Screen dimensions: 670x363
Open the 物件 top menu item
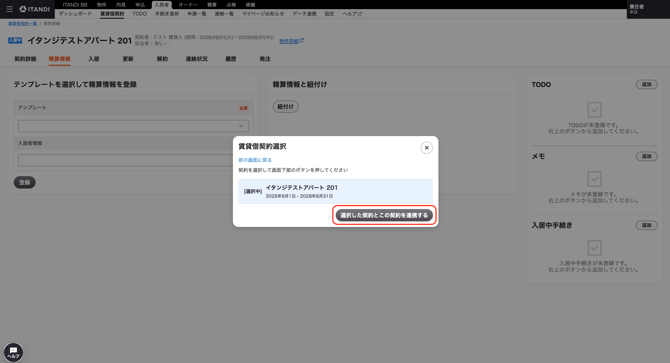click(102, 5)
